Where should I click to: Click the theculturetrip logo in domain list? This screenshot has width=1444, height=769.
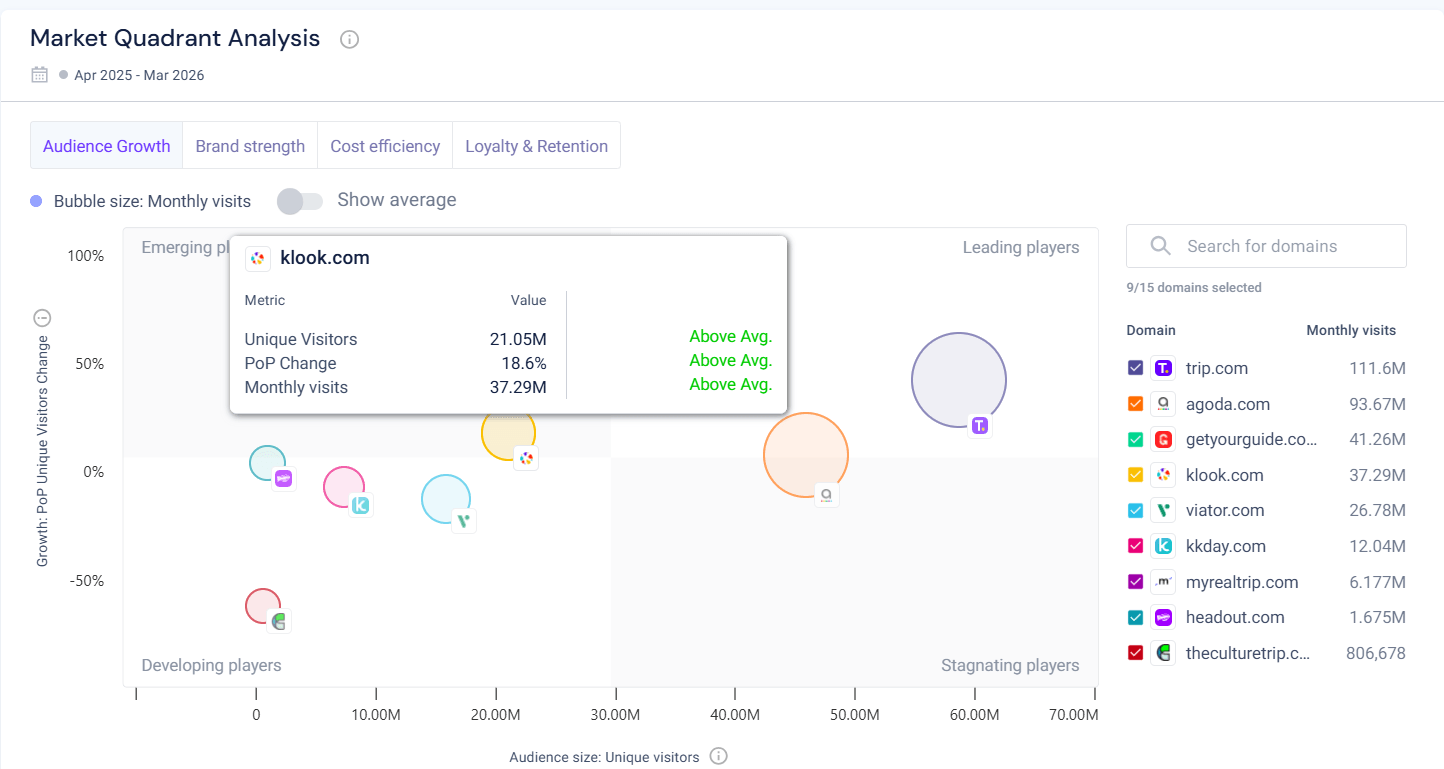[x=1163, y=653]
